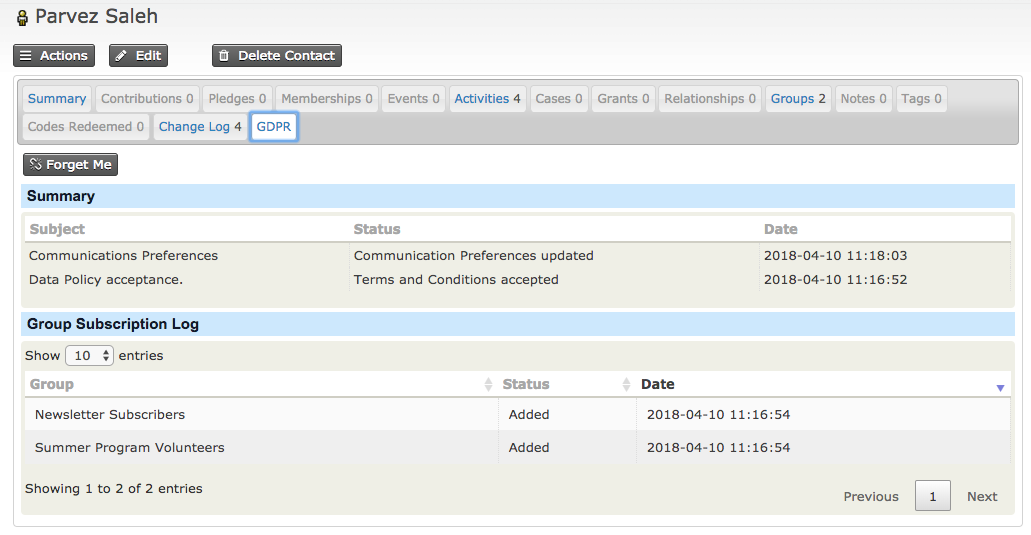Open the Activities tab

[487, 99]
